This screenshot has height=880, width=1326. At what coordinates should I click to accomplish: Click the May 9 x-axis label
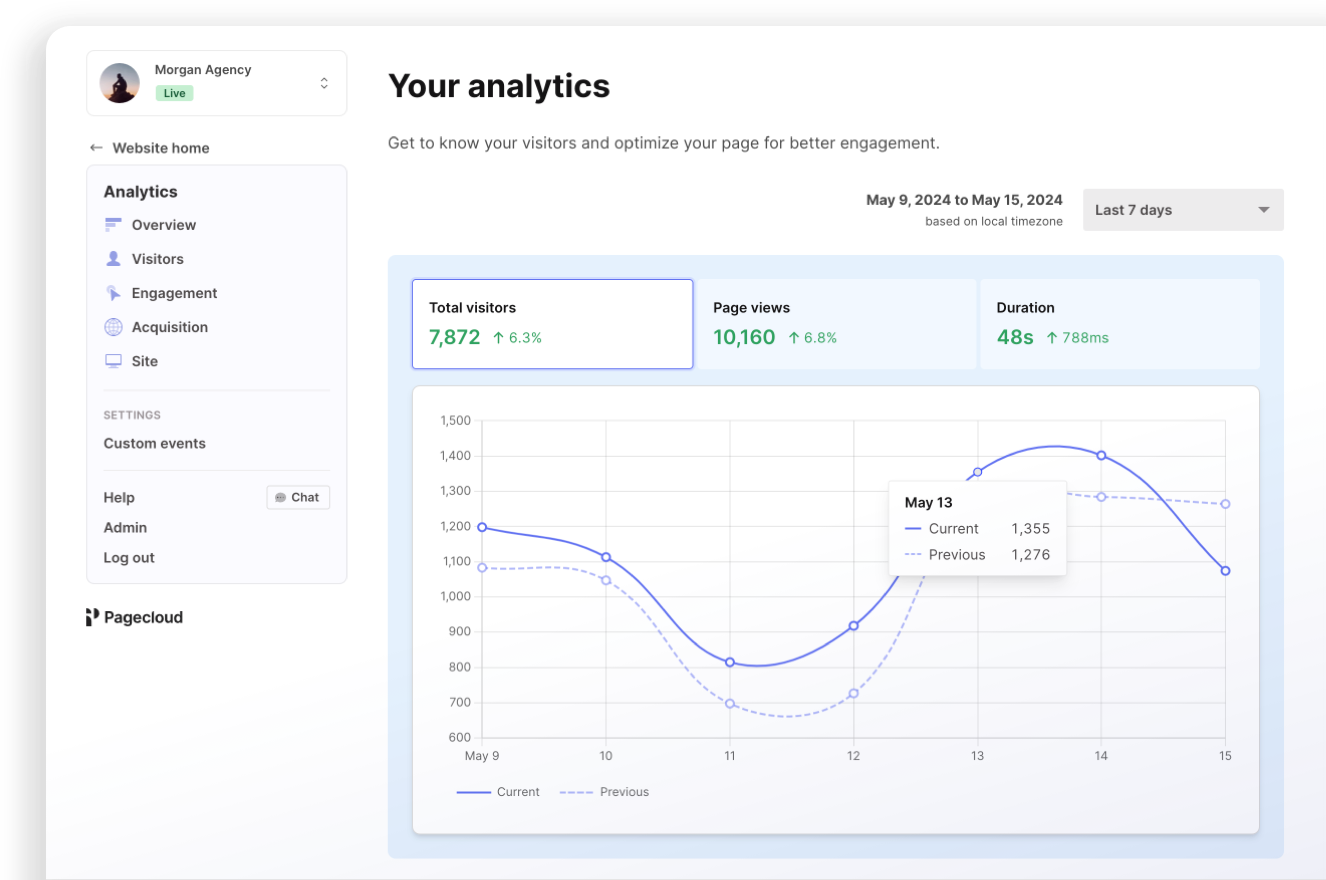coord(482,756)
